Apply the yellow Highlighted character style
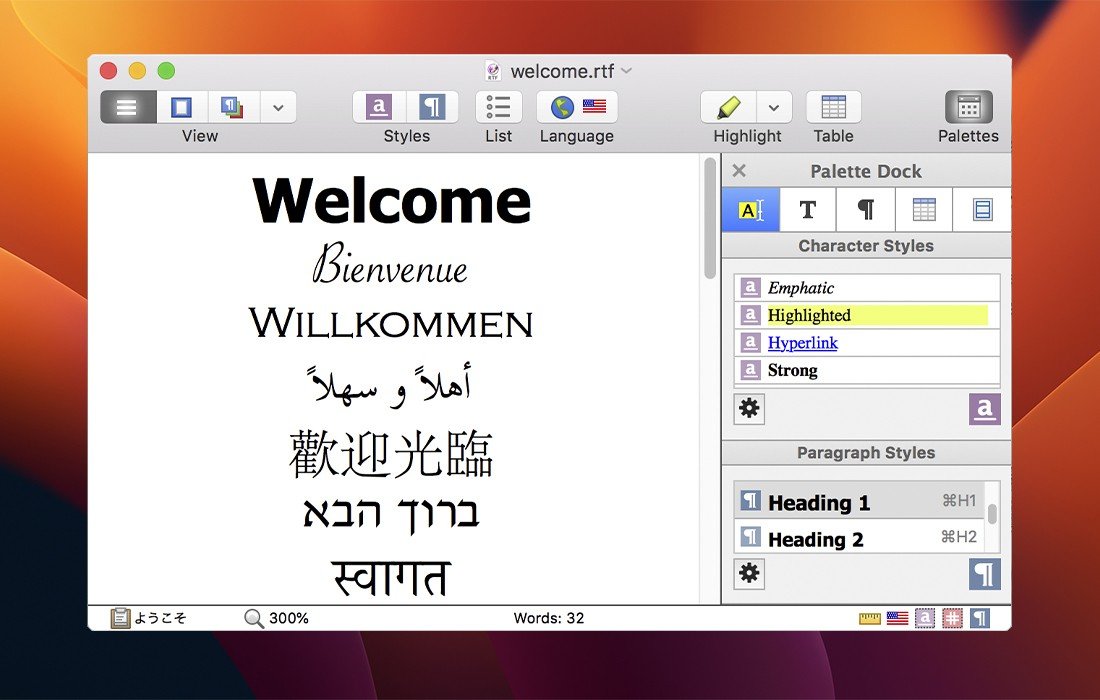1100x700 pixels. click(810, 316)
